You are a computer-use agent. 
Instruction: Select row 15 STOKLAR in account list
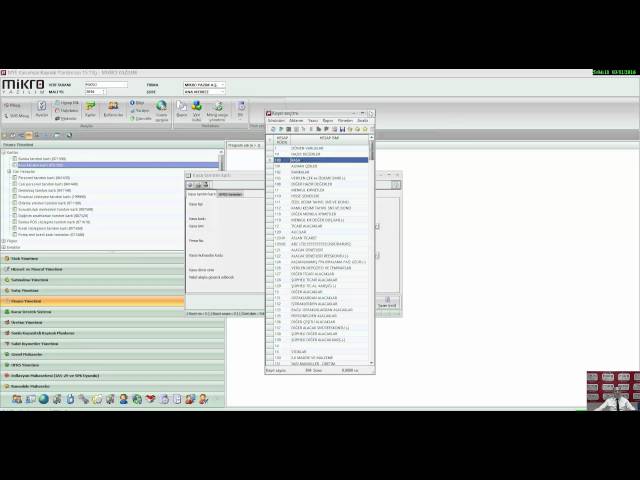321,351
